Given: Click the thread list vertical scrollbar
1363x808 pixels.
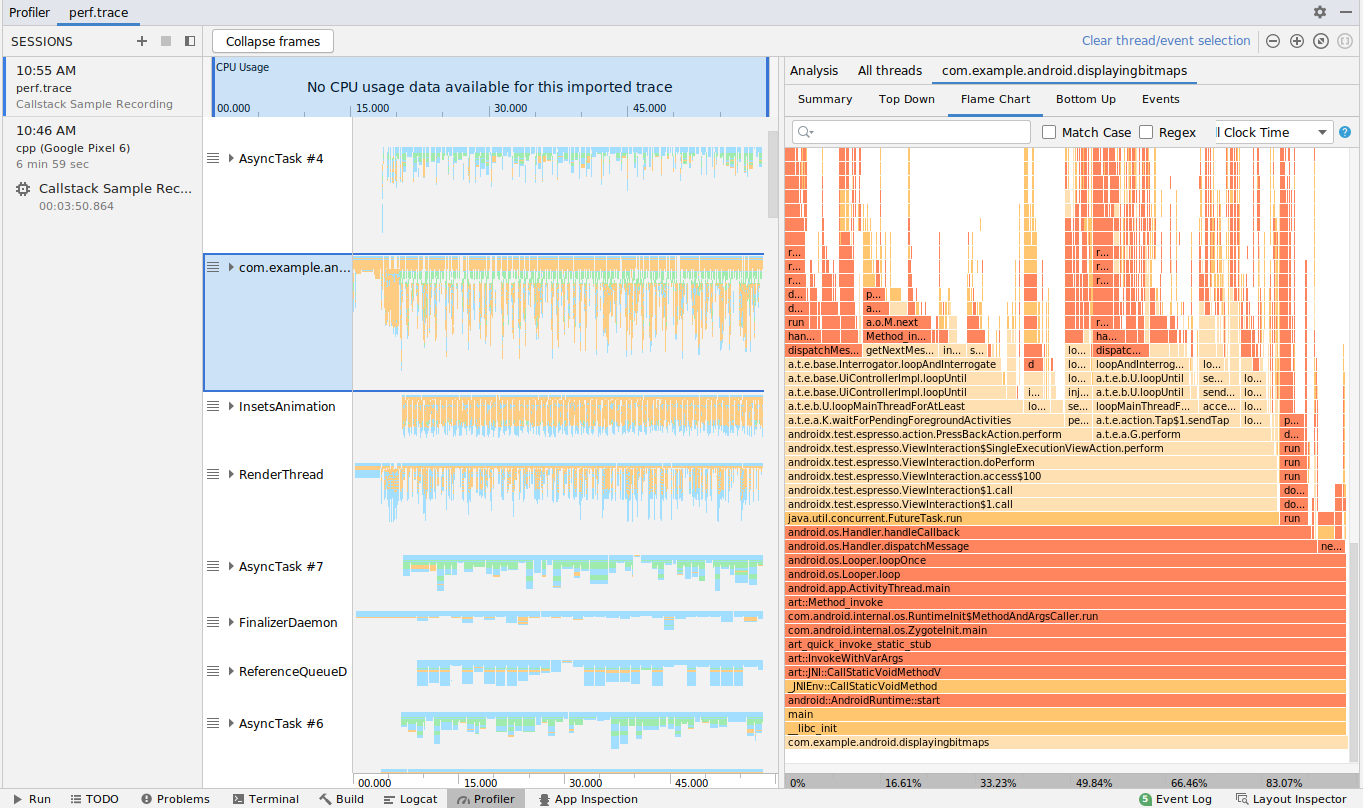Looking at the screenshot, I should 772,175.
